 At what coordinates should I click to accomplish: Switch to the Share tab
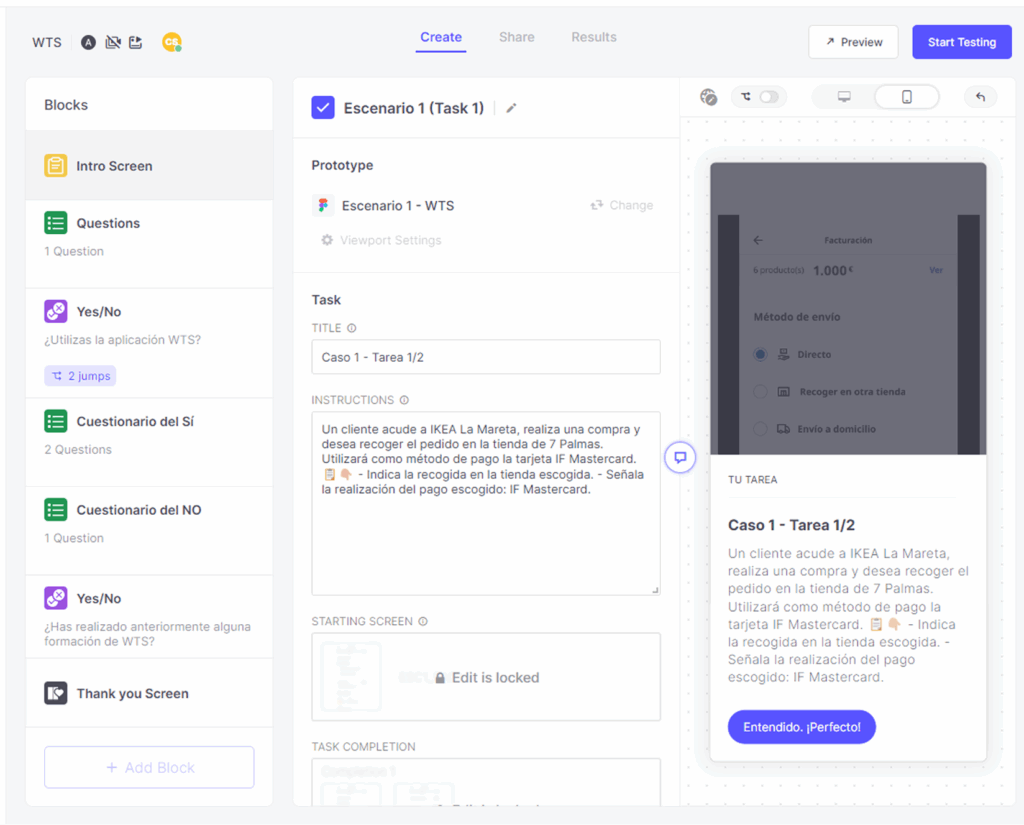516,37
